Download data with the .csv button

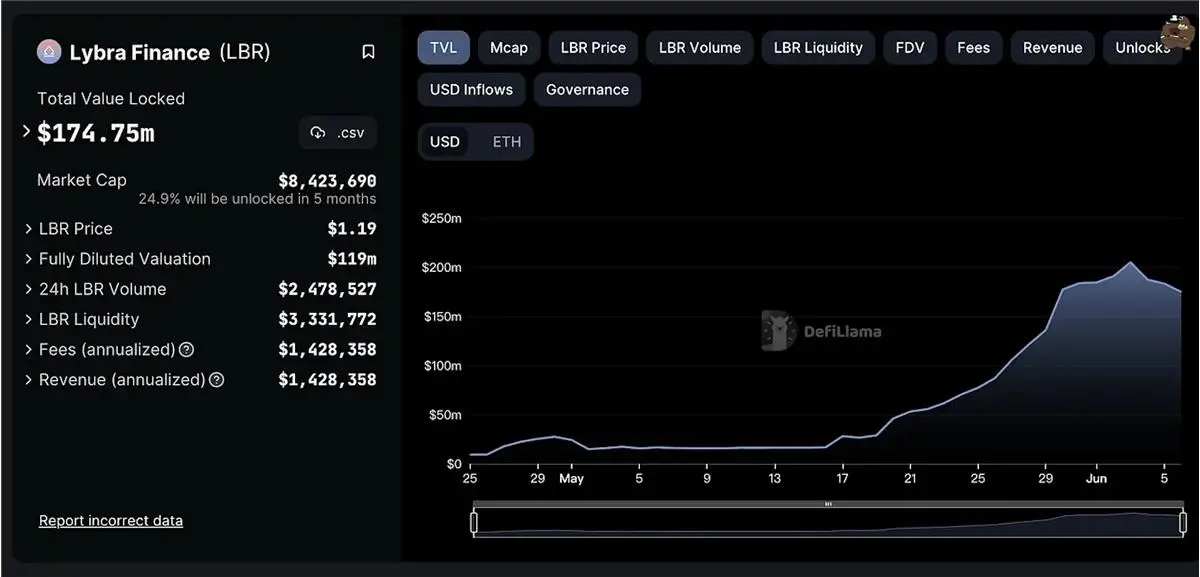click(338, 133)
